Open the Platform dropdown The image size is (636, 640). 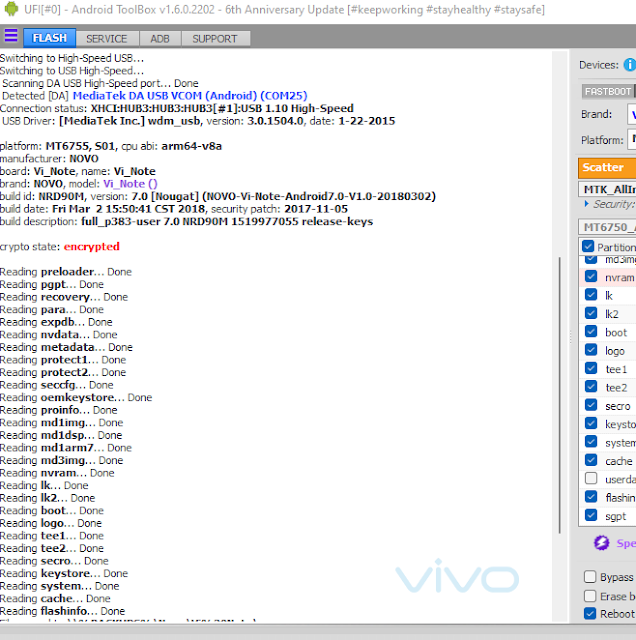click(631, 140)
